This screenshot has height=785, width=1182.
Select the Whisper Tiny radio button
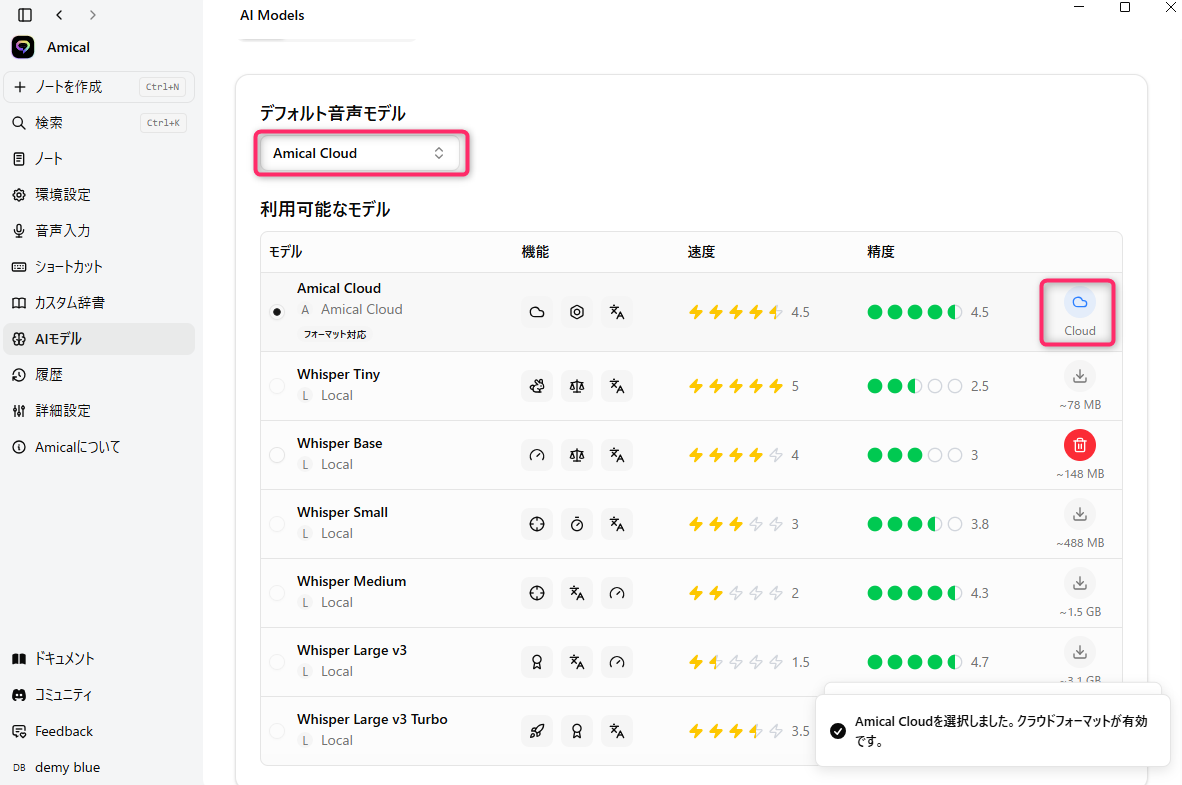point(277,386)
